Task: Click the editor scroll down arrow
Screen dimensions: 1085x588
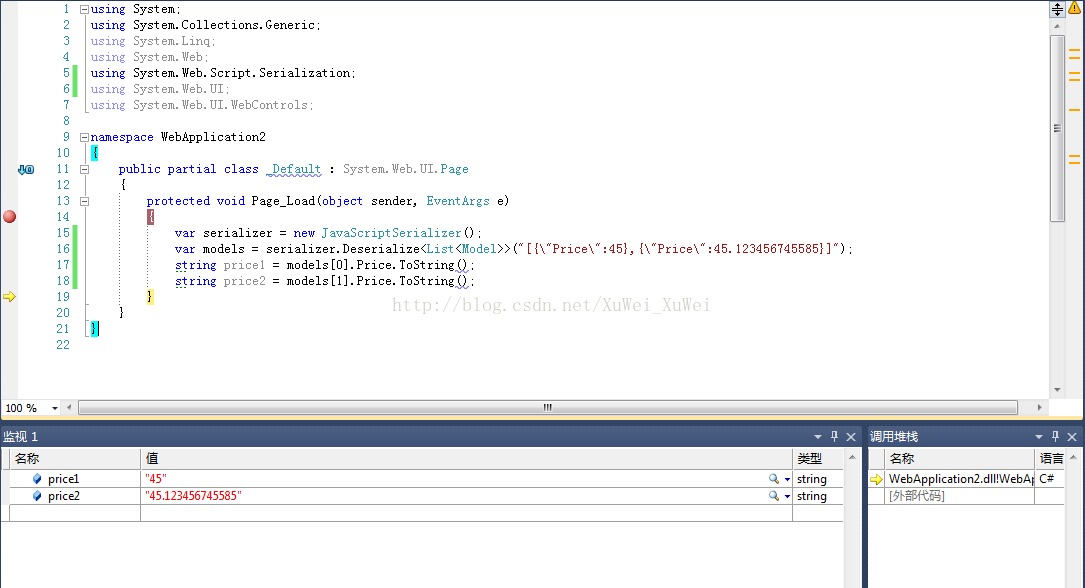Action: point(1057,390)
